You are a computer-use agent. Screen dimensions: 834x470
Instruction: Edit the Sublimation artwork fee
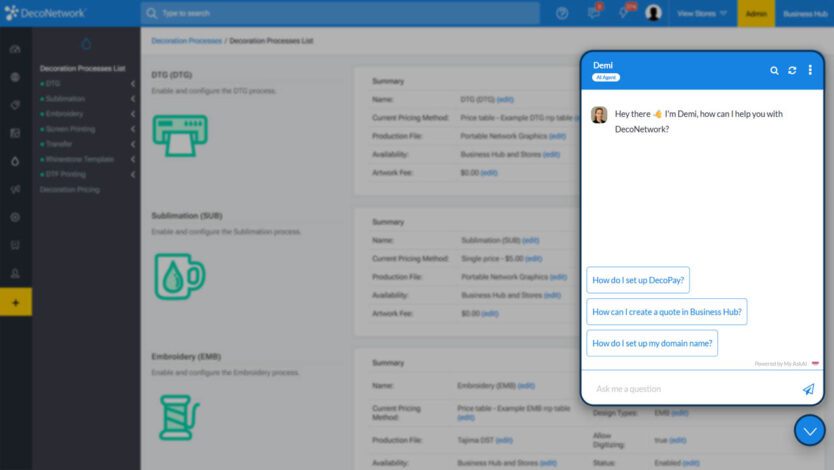[490, 313]
